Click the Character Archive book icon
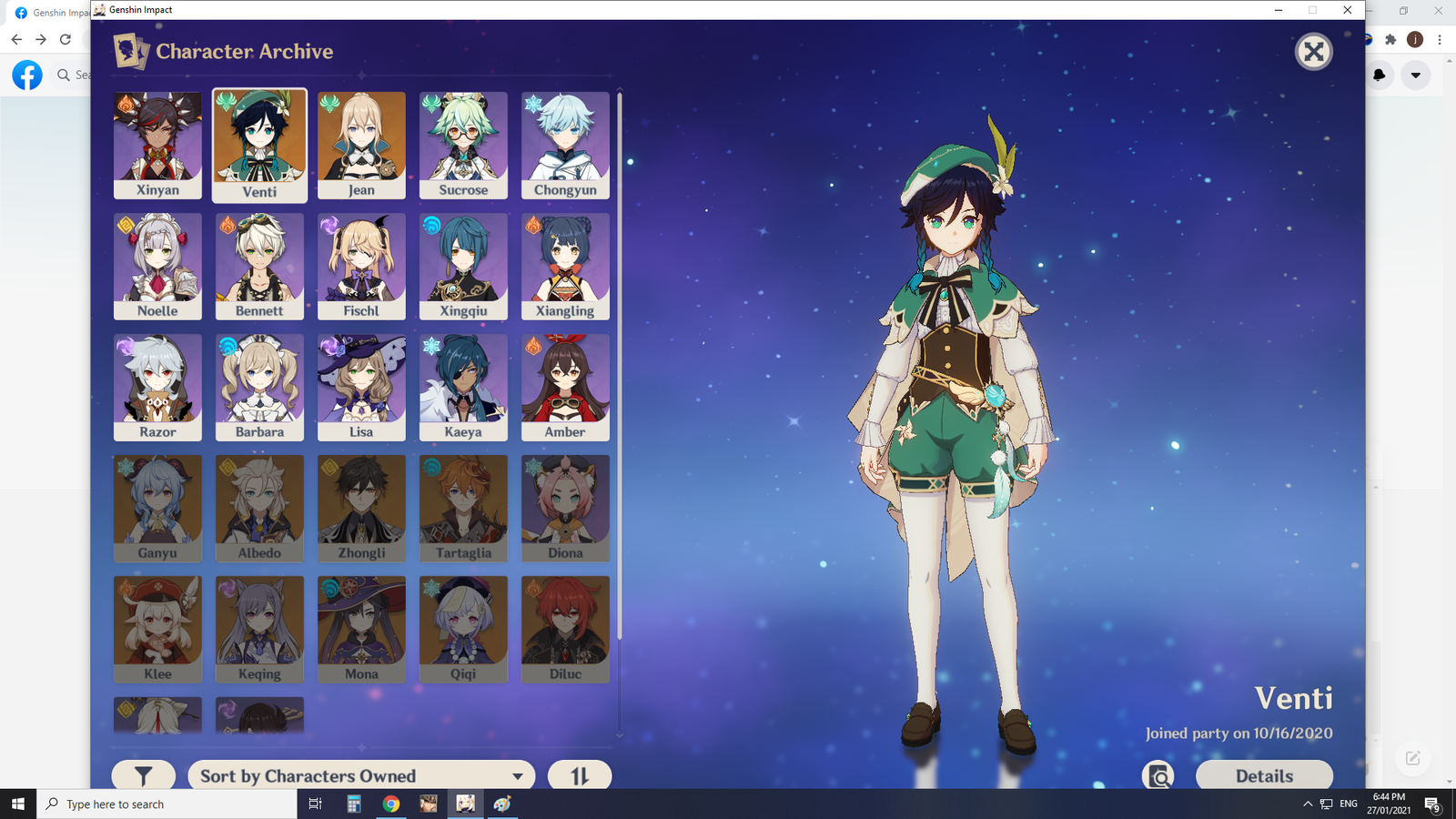The width and height of the screenshot is (1456, 819). coord(131,51)
